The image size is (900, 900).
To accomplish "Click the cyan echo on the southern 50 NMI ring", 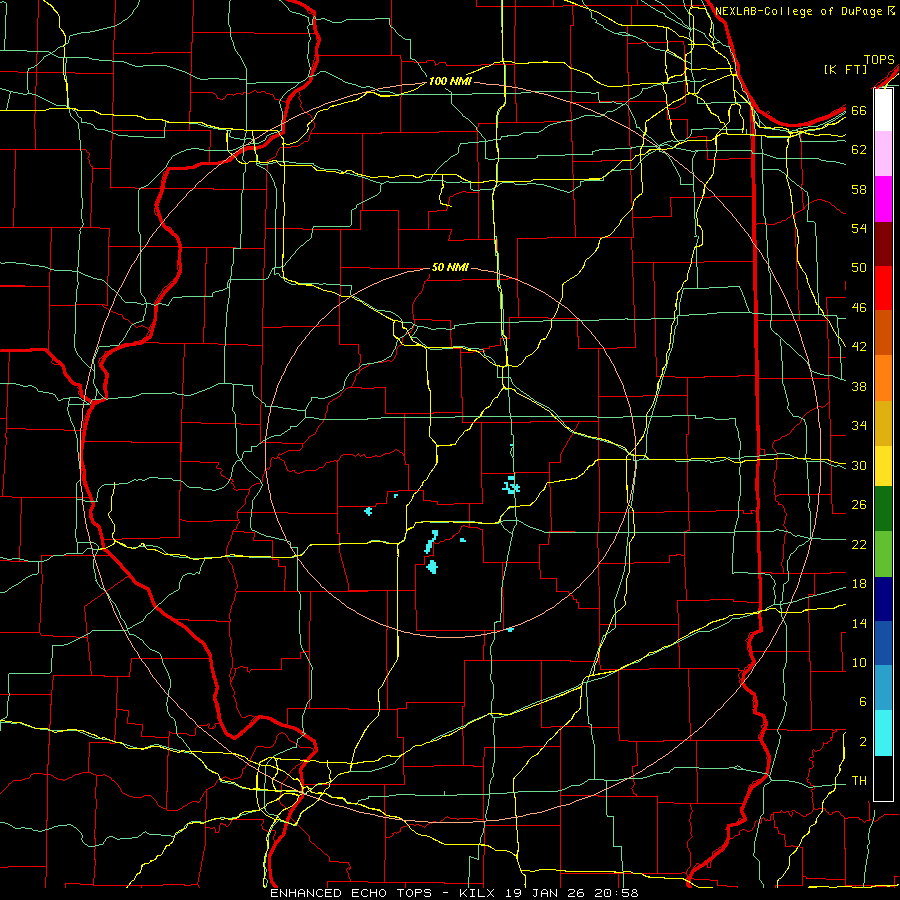I will [x=510, y=630].
